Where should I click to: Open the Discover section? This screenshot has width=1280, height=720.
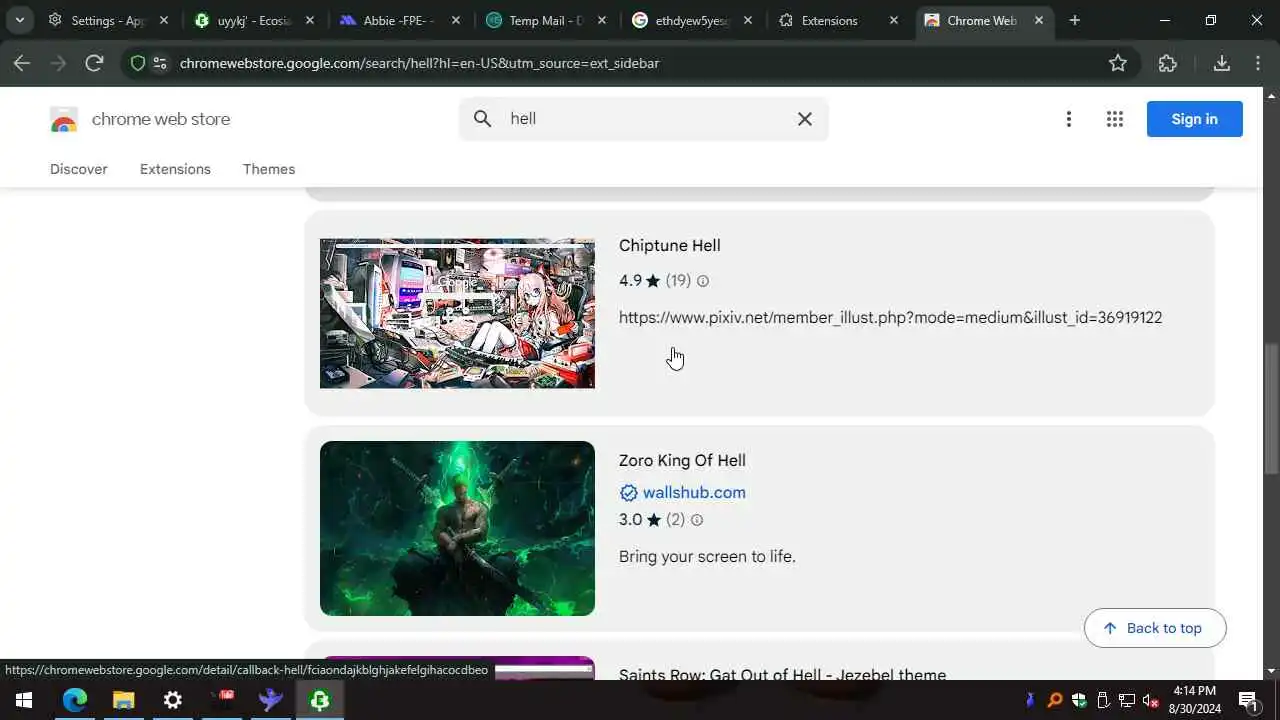[x=79, y=169]
